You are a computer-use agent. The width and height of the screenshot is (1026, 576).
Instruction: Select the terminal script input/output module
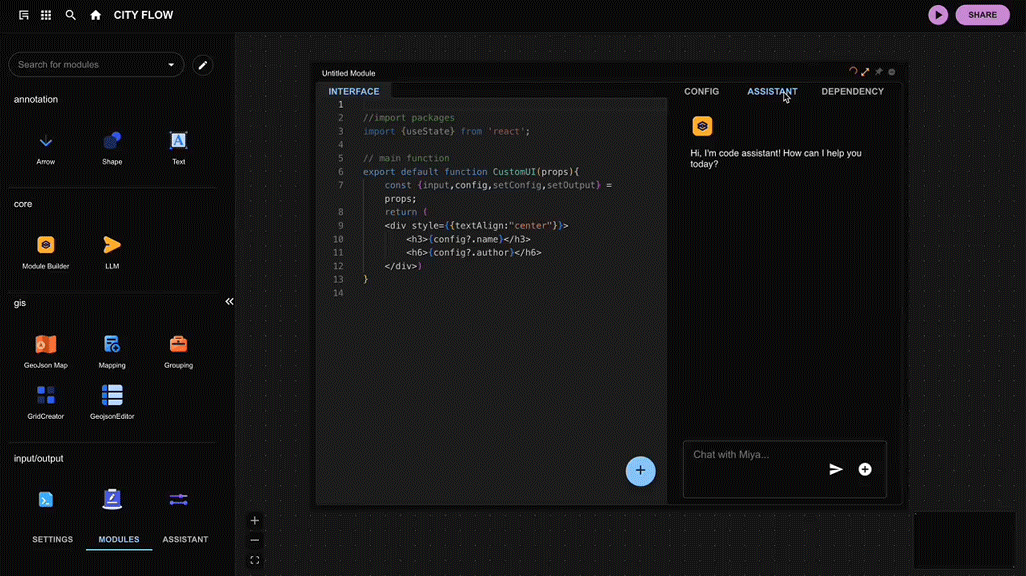pyautogui.click(x=46, y=500)
